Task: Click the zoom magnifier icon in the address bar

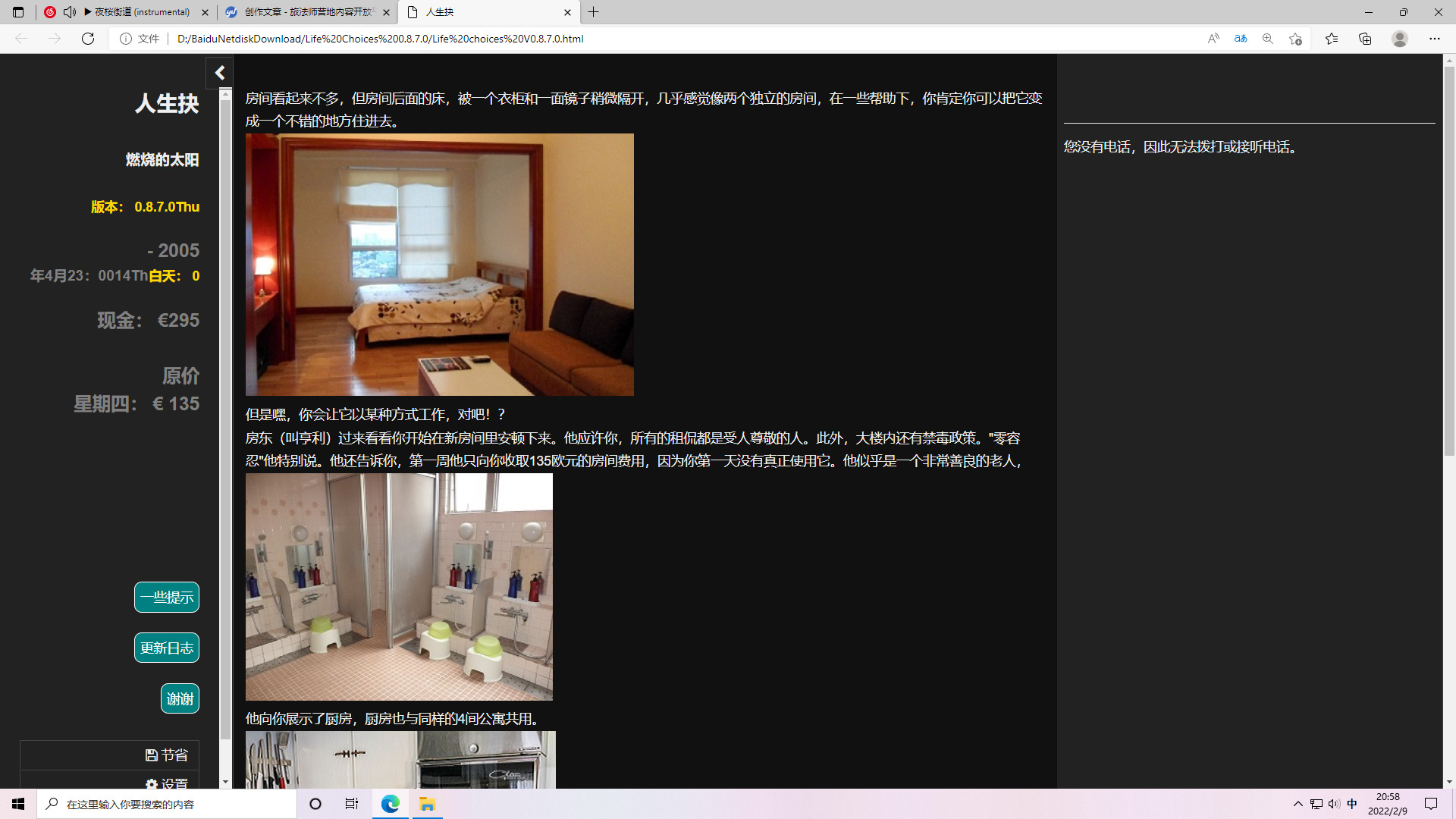Action: pyautogui.click(x=1268, y=39)
